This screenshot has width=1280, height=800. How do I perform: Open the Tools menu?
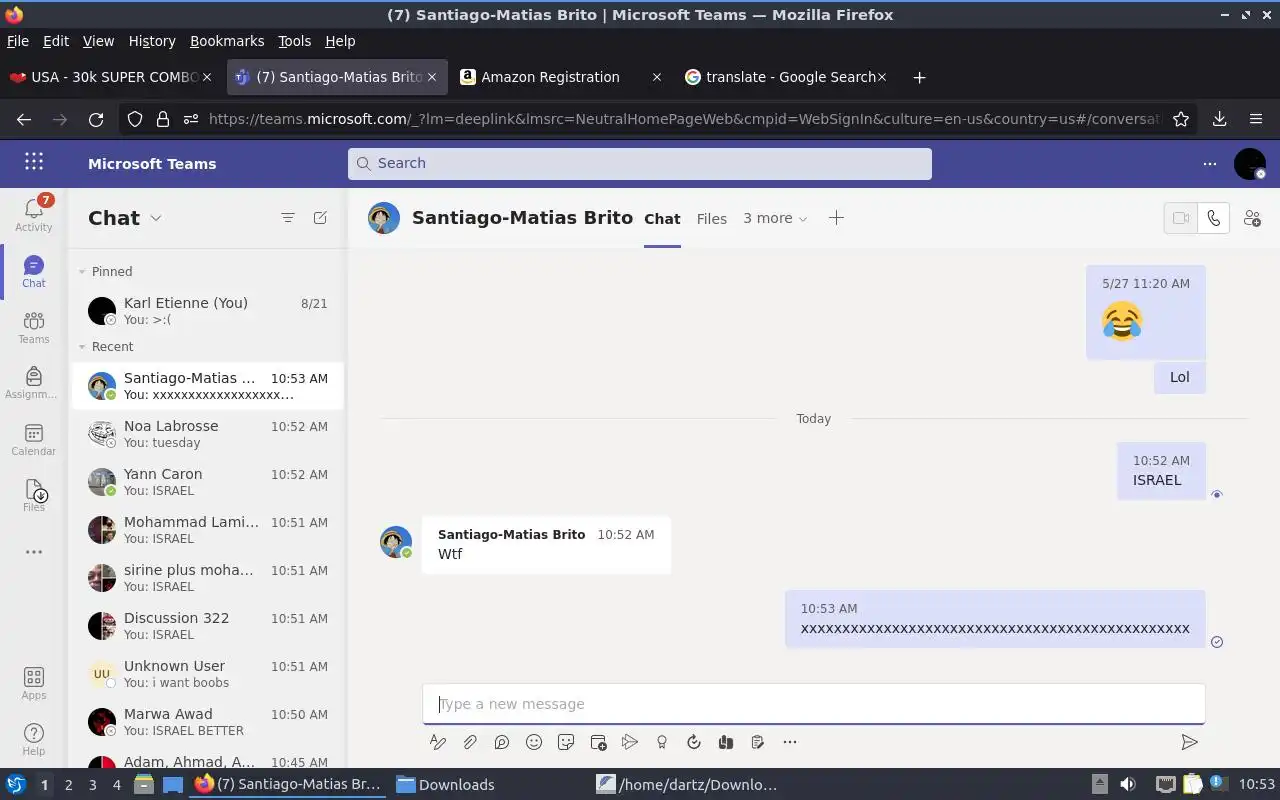pyautogui.click(x=294, y=41)
